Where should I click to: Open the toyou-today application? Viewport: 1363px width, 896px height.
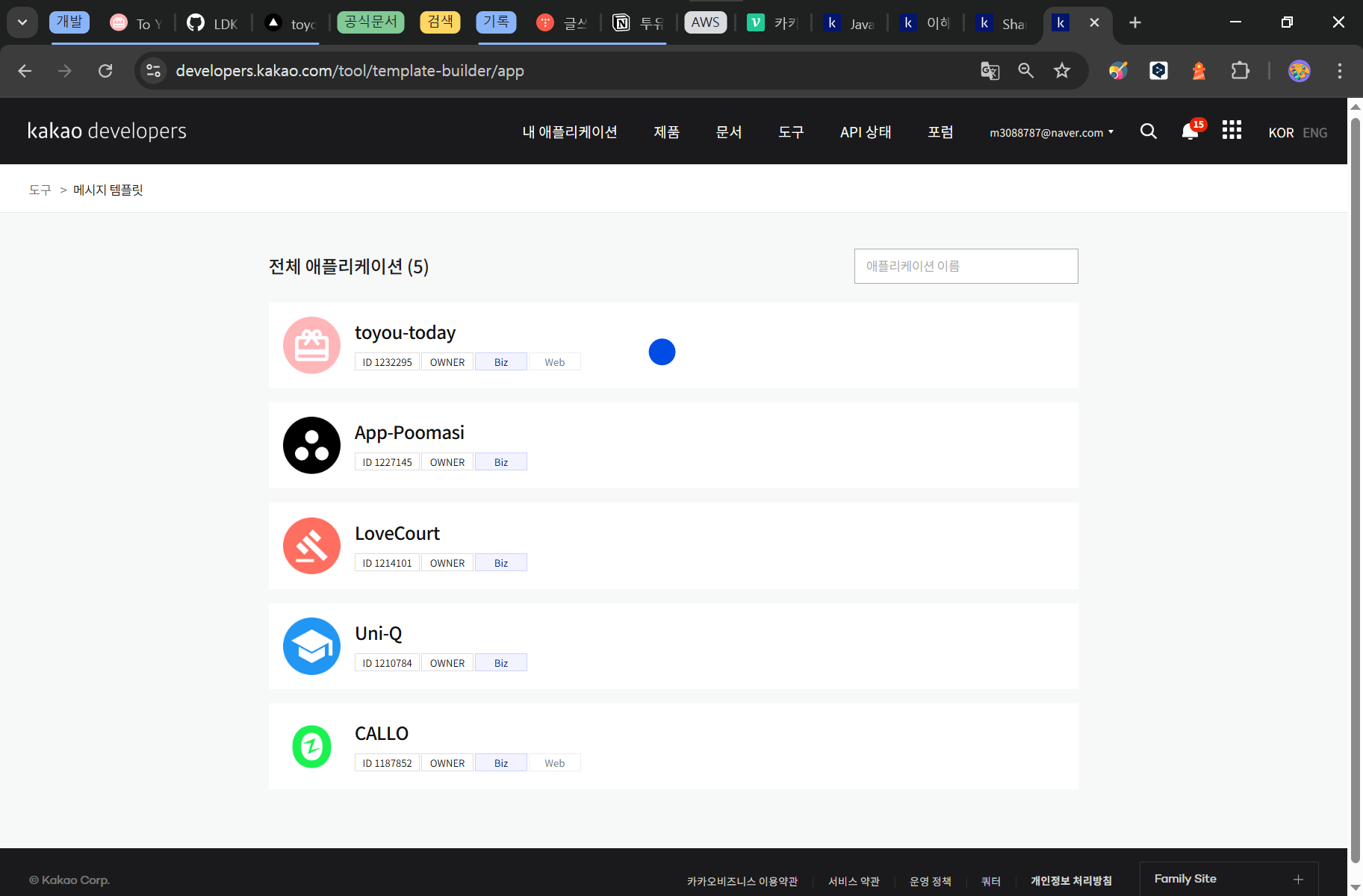[673, 345]
